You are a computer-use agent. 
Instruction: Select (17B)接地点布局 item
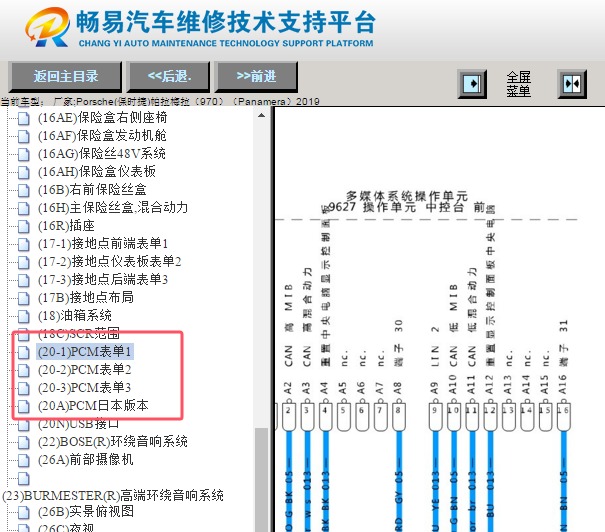(86, 297)
